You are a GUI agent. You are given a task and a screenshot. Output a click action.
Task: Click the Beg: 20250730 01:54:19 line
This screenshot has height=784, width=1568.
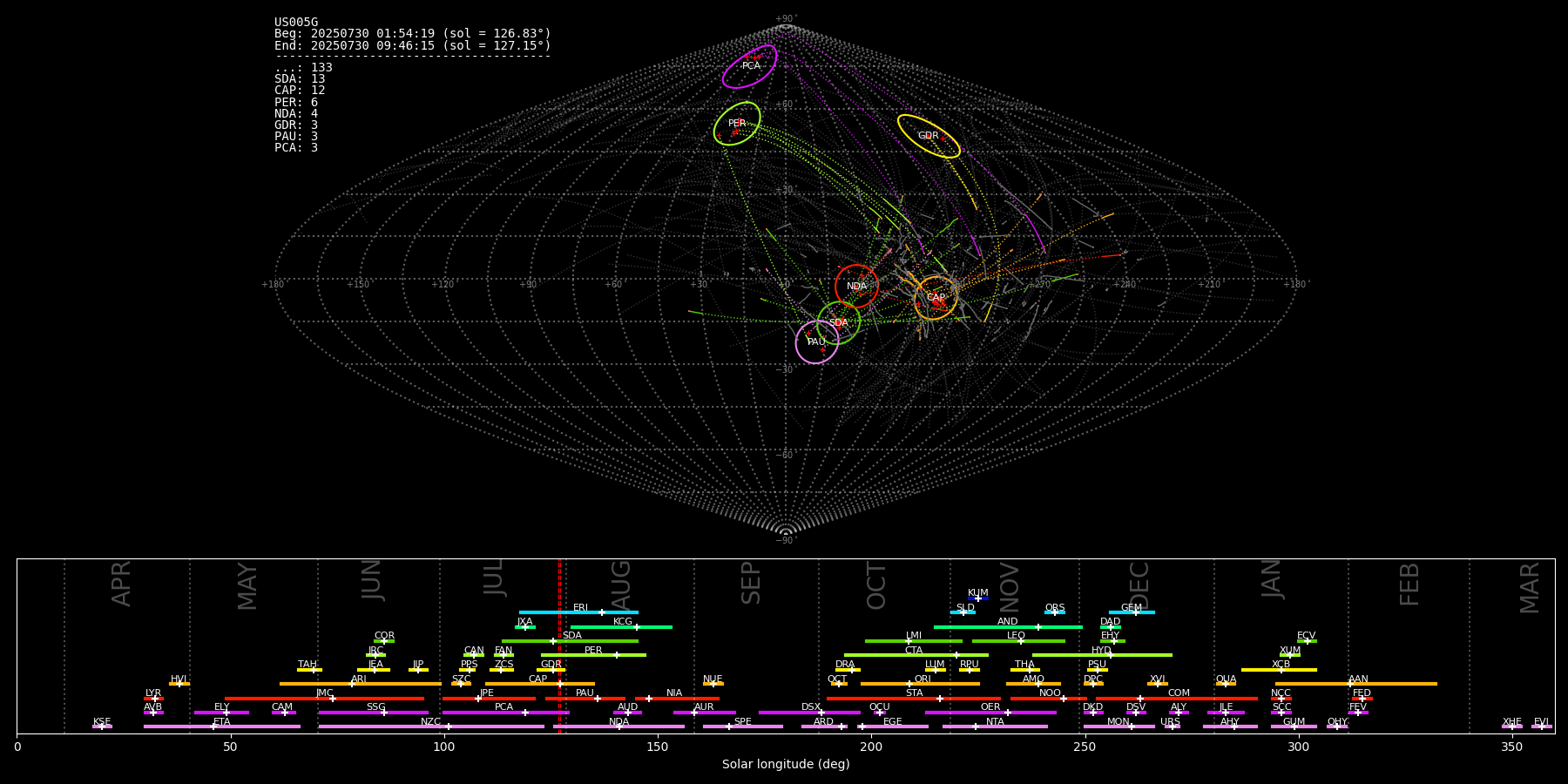coord(413,34)
